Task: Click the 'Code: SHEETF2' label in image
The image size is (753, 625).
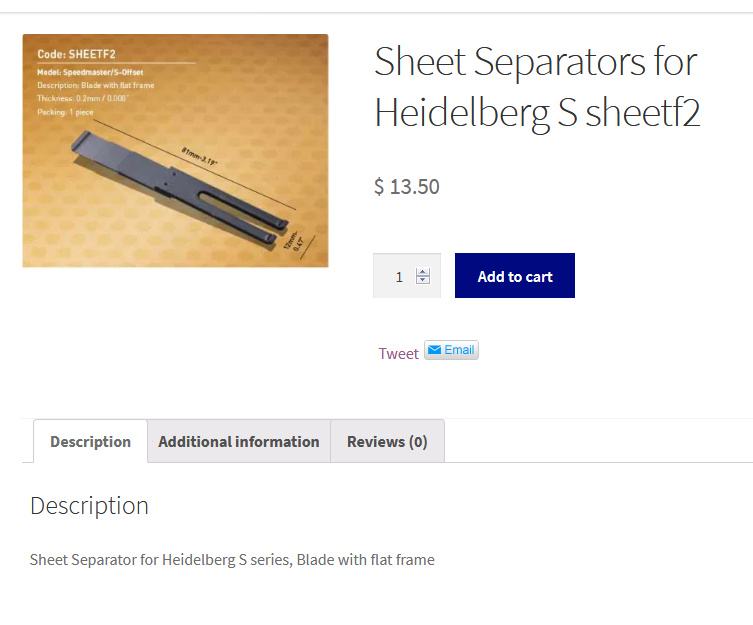Action: [x=77, y=54]
